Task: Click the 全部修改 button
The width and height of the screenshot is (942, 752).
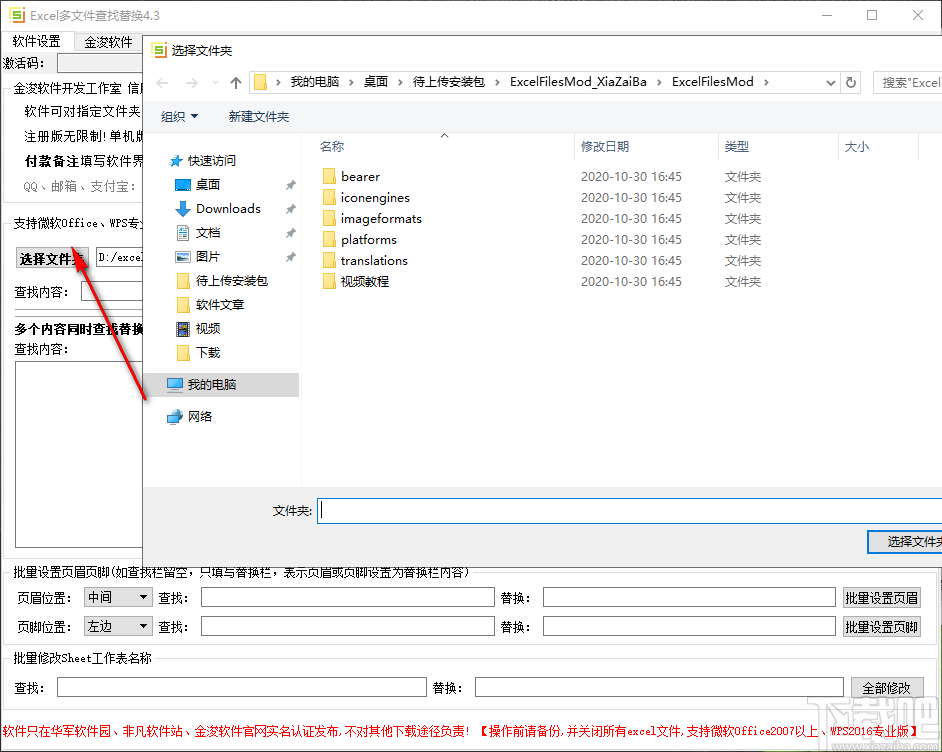Action: click(x=887, y=687)
